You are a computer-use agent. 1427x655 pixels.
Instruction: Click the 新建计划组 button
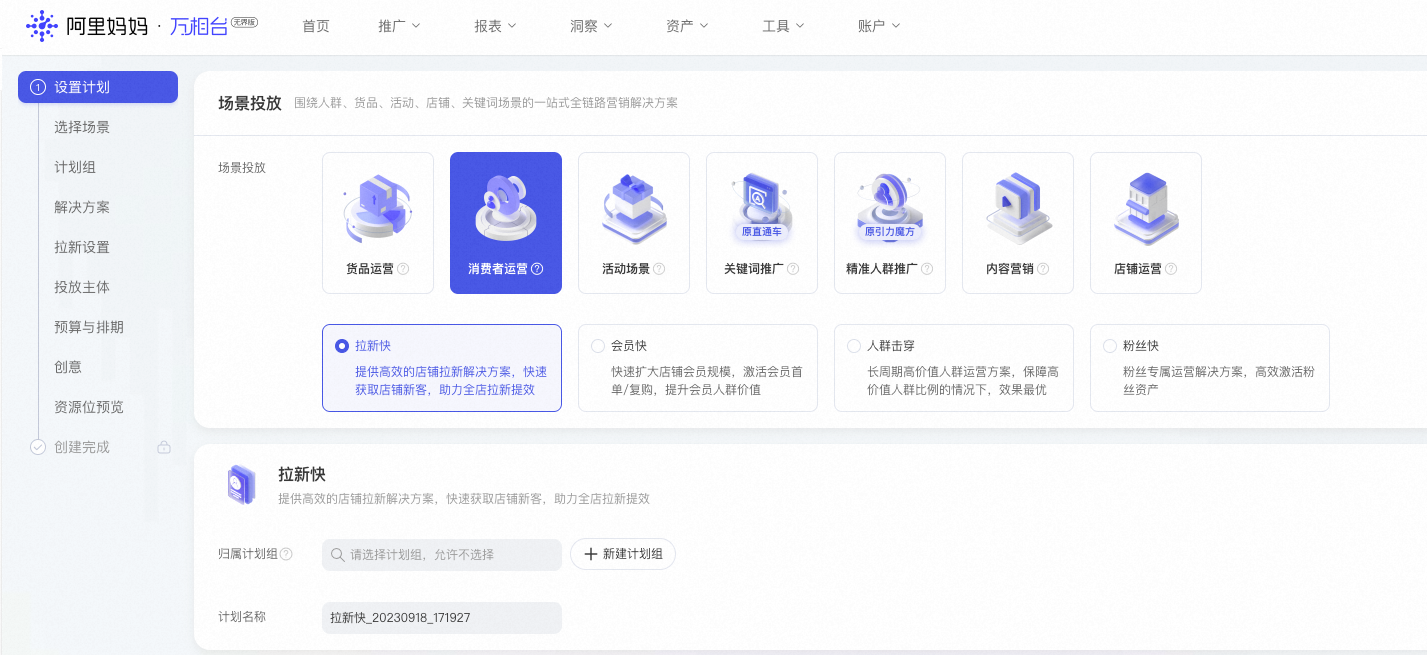(623, 554)
